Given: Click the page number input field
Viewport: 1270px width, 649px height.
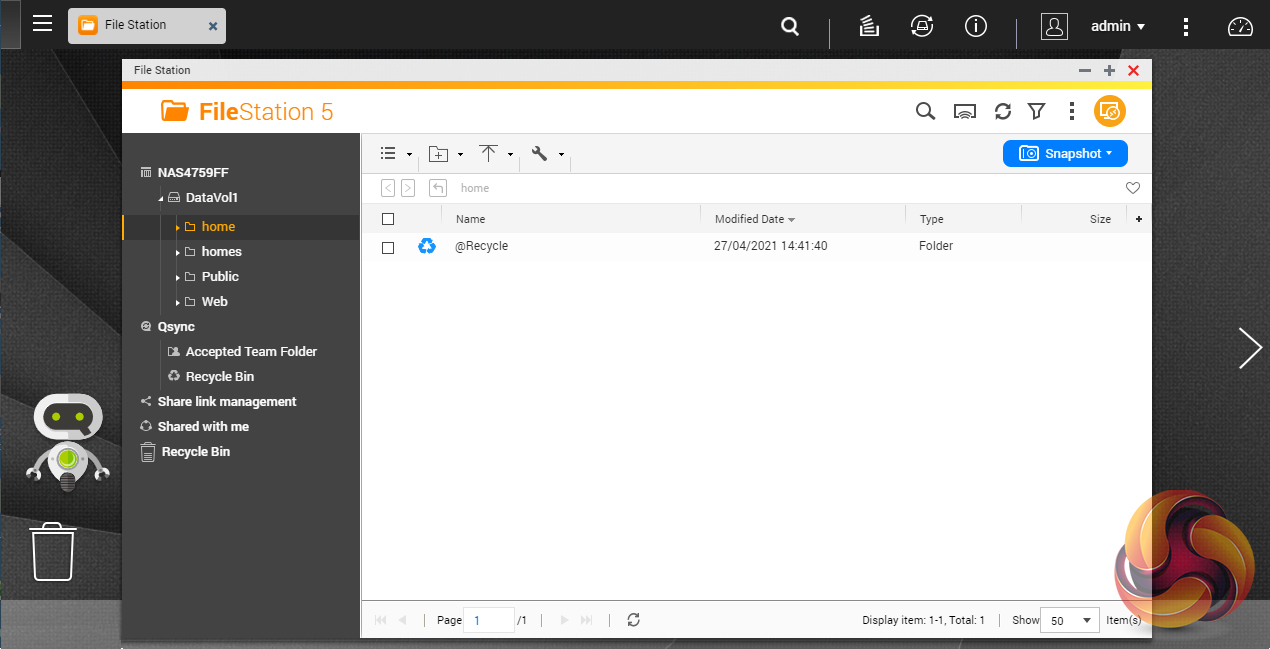Looking at the screenshot, I should 490,620.
